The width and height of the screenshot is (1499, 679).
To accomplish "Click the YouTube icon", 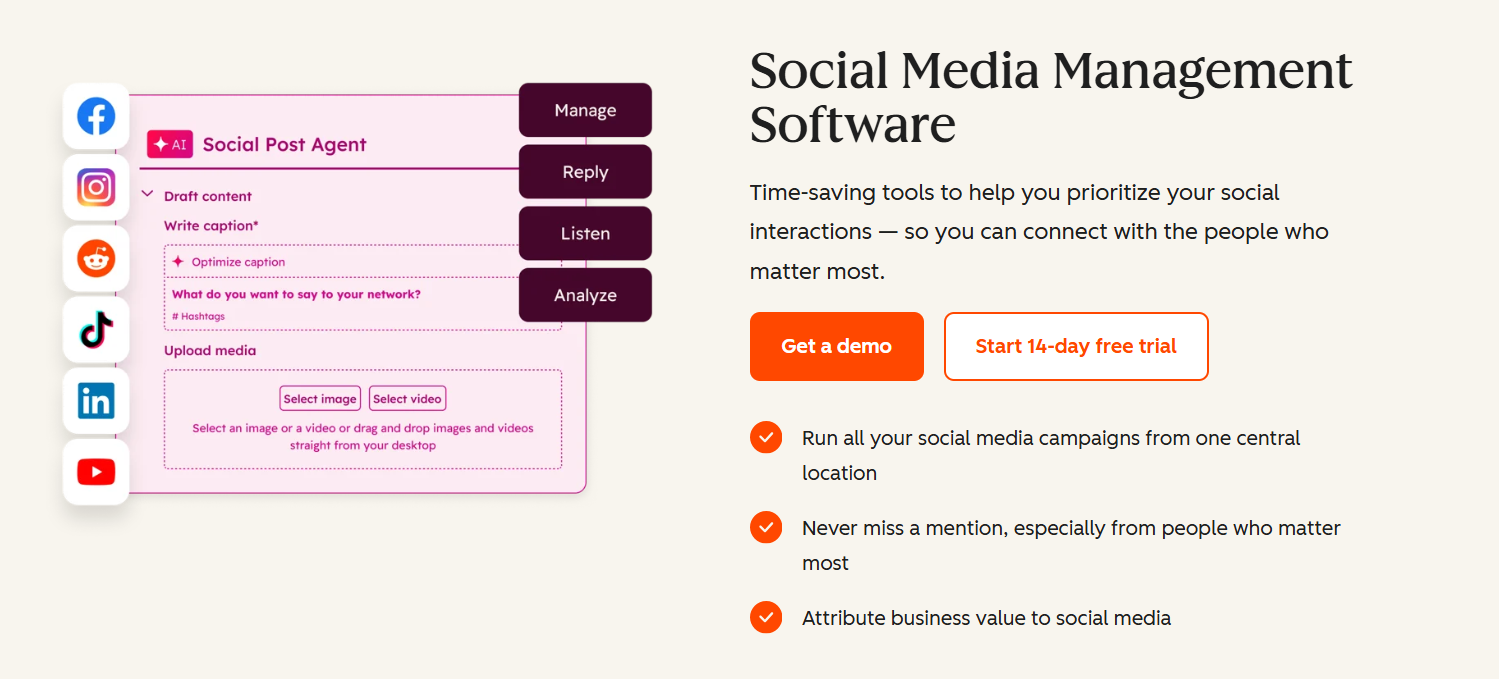I will [95, 471].
